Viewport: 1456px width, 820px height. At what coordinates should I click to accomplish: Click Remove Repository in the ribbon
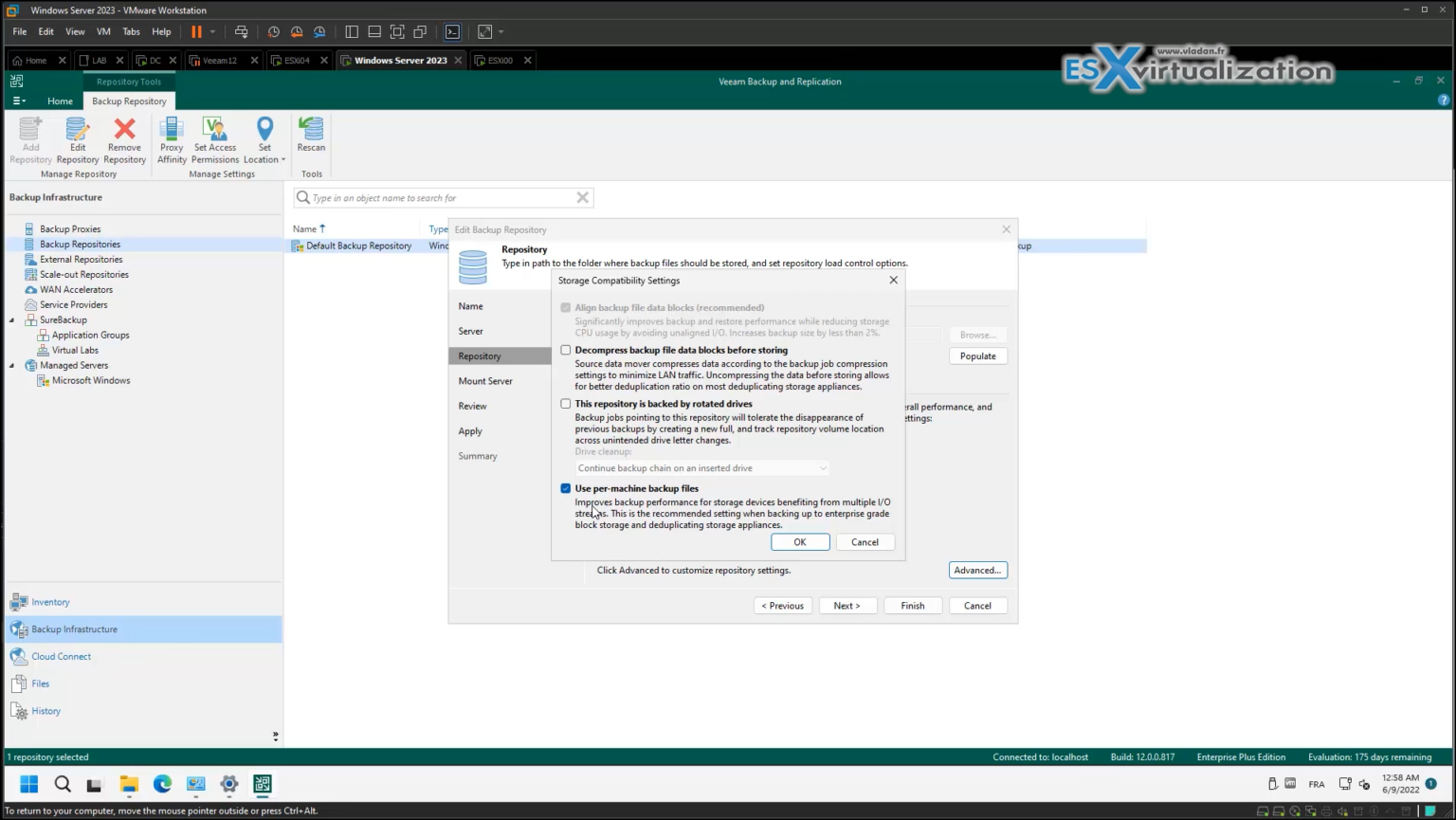click(124, 139)
